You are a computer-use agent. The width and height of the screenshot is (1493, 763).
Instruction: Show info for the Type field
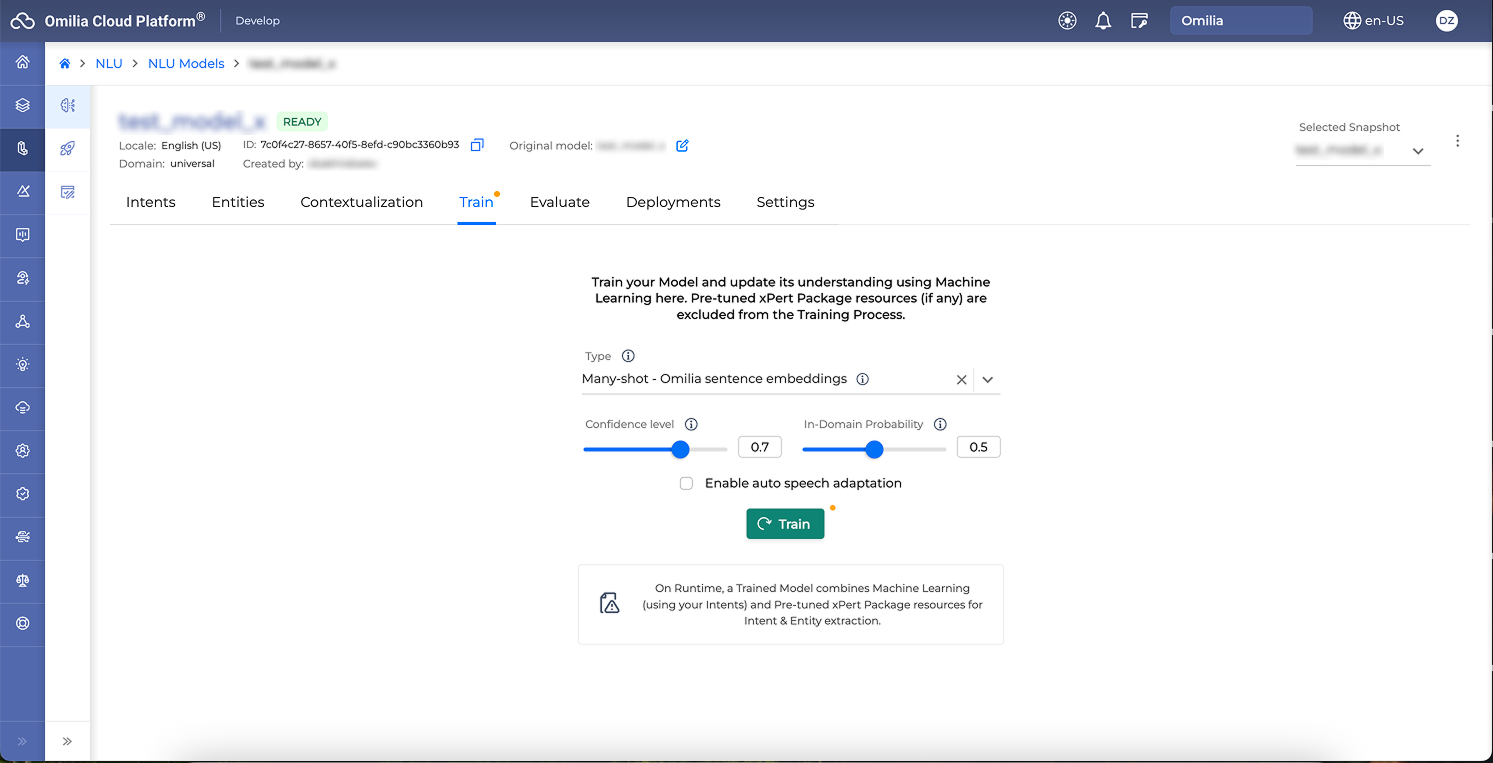tap(628, 356)
